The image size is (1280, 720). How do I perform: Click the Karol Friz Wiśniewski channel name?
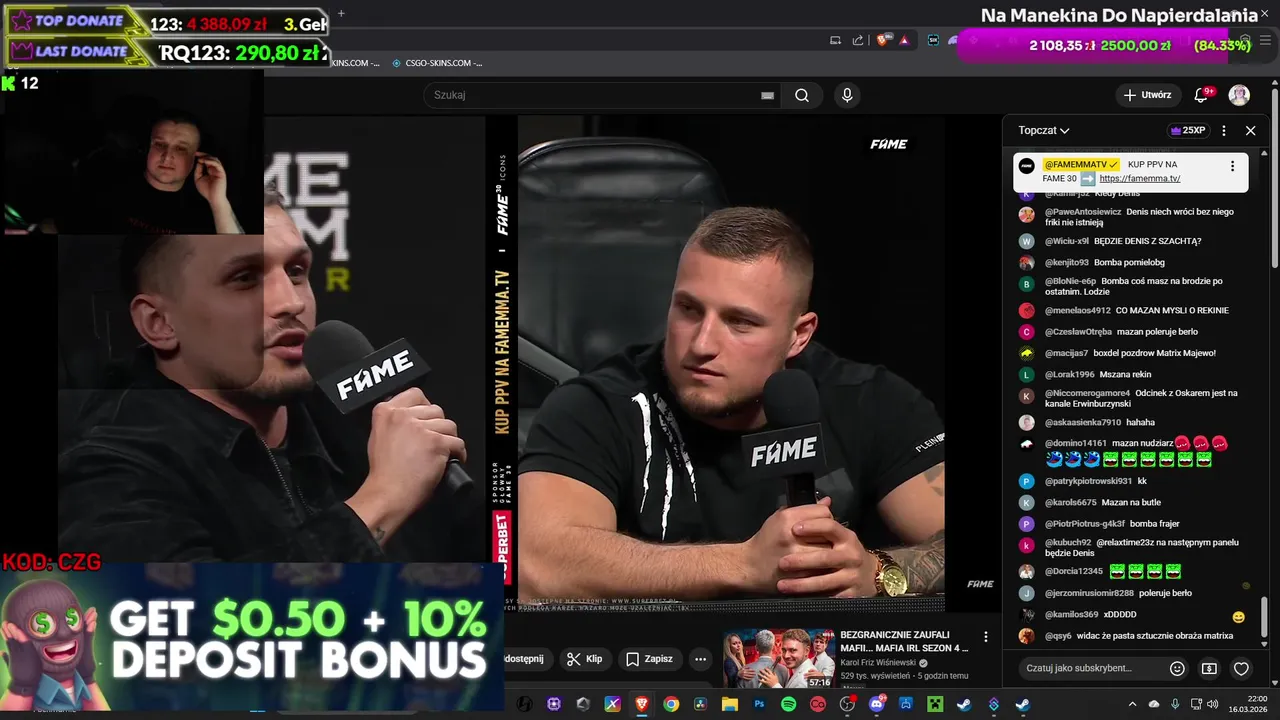click(879, 662)
